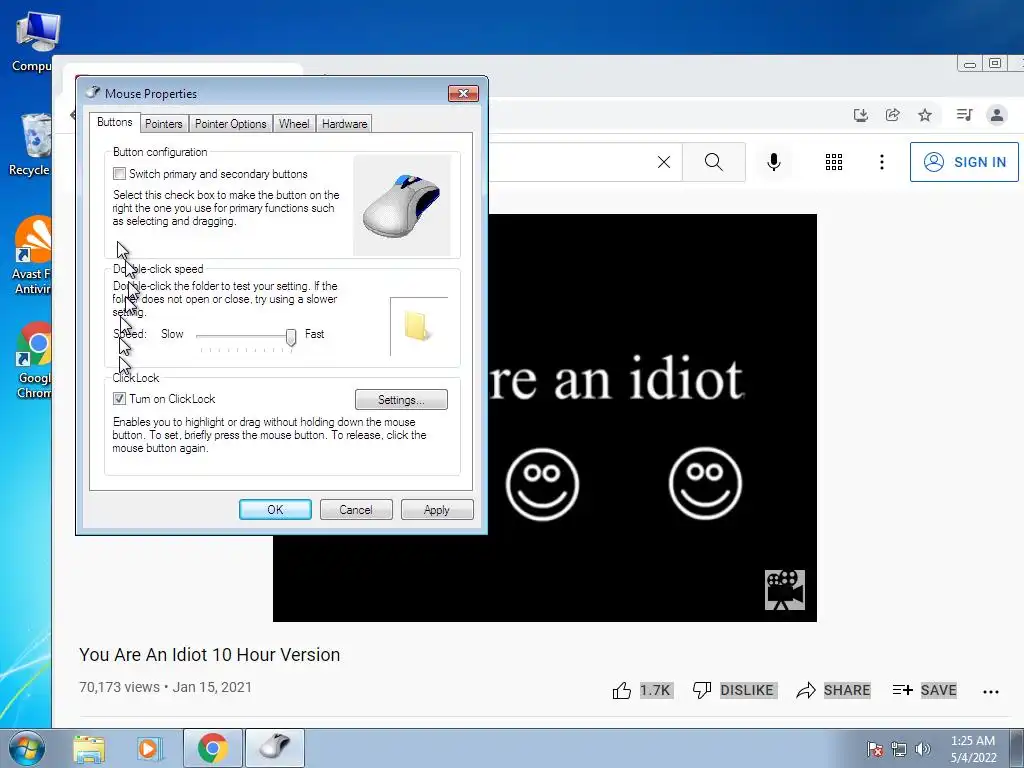1024x768 pixels.
Task: Click Chrome profile avatar icon
Action: point(997,116)
